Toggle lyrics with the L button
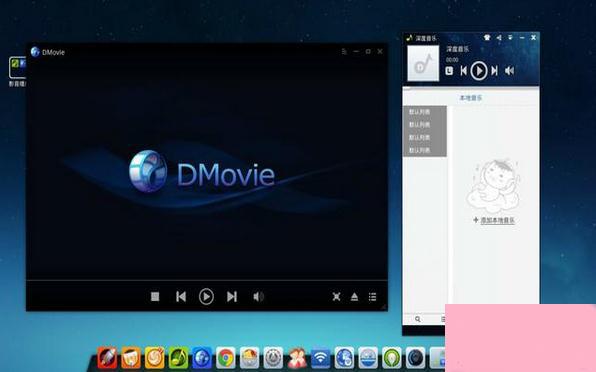The height and width of the screenshot is (372, 596). pyautogui.click(x=449, y=71)
